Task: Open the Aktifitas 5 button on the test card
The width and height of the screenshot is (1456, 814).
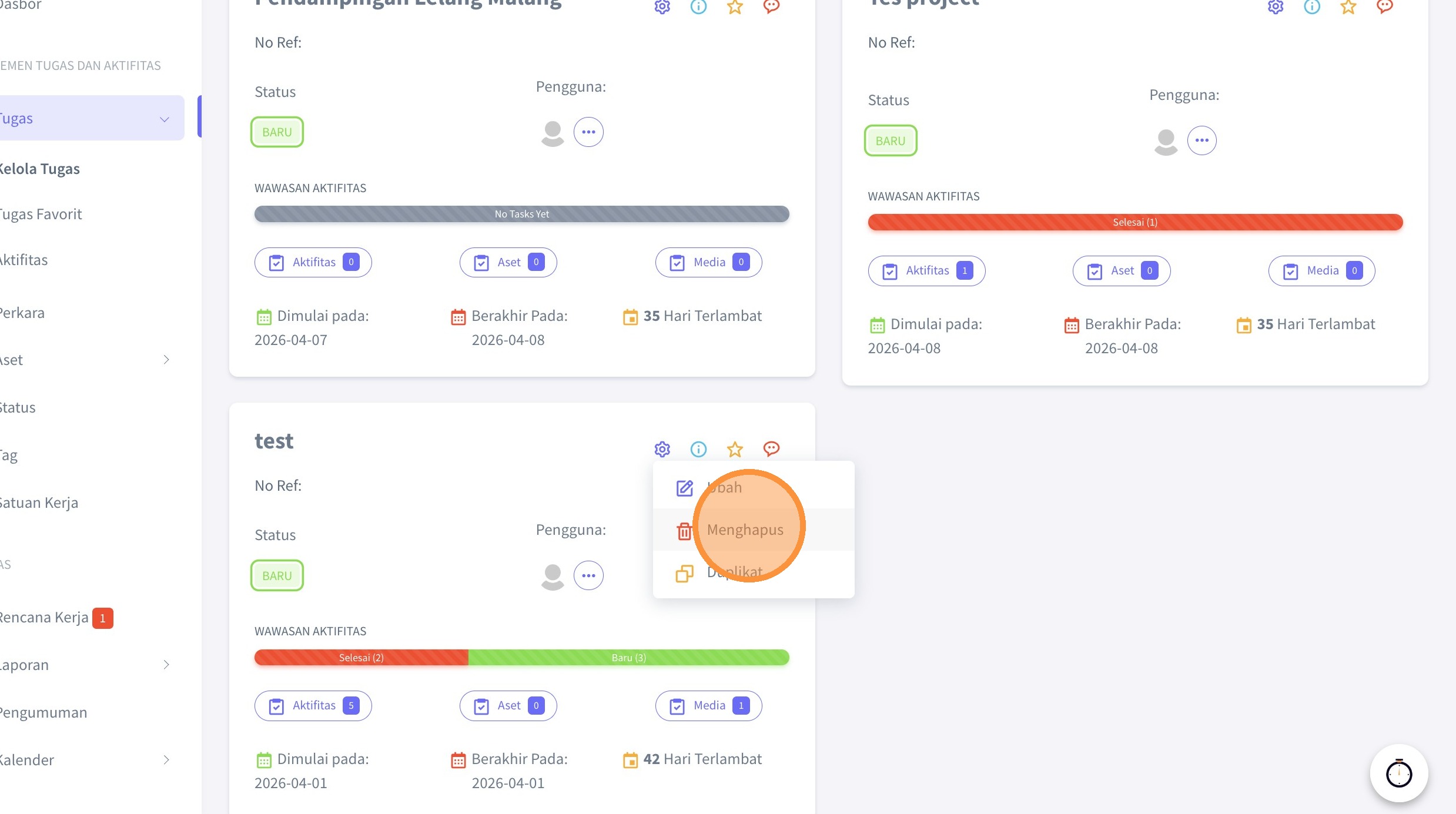Action: click(313, 705)
